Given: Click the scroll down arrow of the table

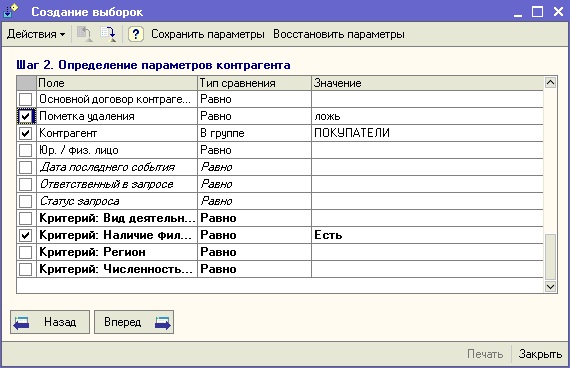Looking at the screenshot, I should (550, 287).
